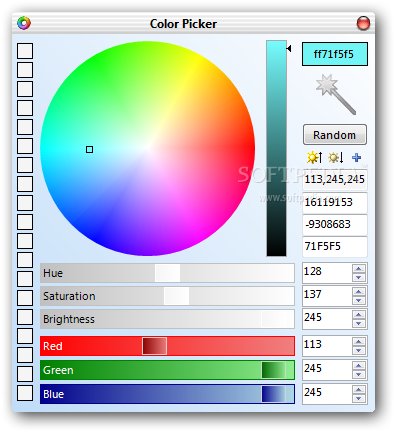
Task: Select the empty color slot beside the Hue slider
Action: pos(25,279)
